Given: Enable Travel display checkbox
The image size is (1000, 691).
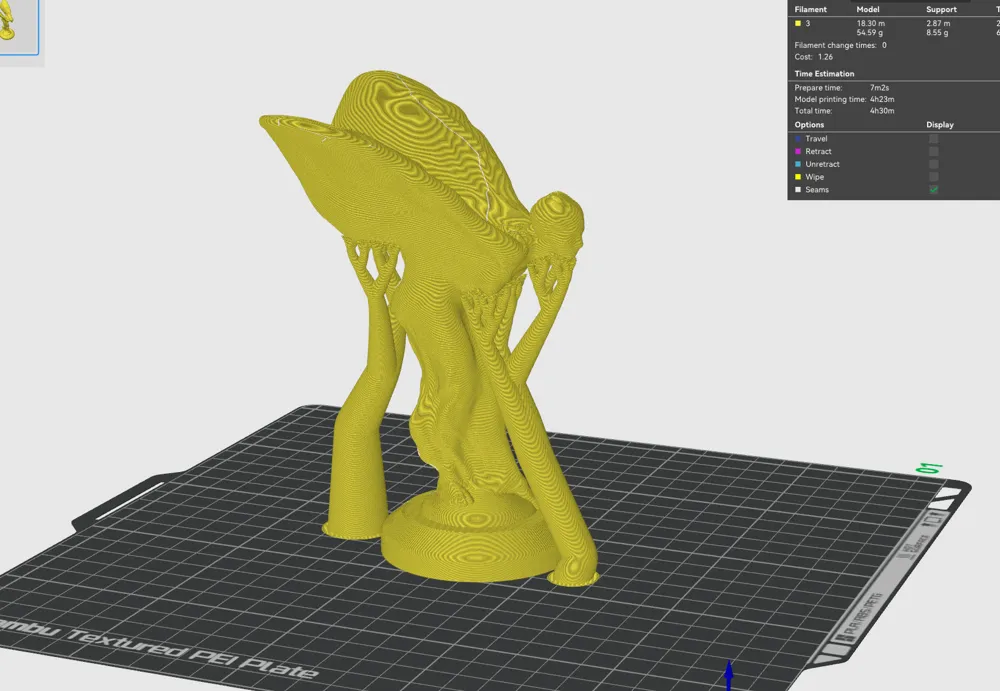Looking at the screenshot, I should click(934, 138).
